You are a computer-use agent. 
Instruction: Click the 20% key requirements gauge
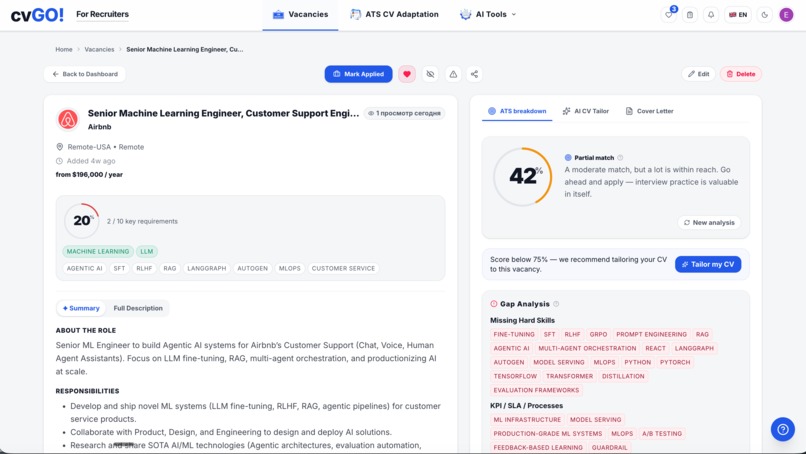click(x=82, y=221)
